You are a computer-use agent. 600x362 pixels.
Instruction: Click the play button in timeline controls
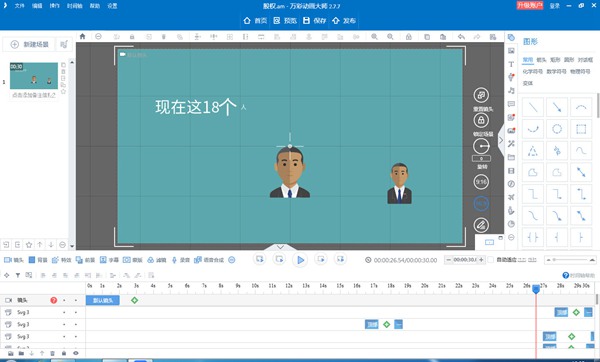[x=300, y=260]
